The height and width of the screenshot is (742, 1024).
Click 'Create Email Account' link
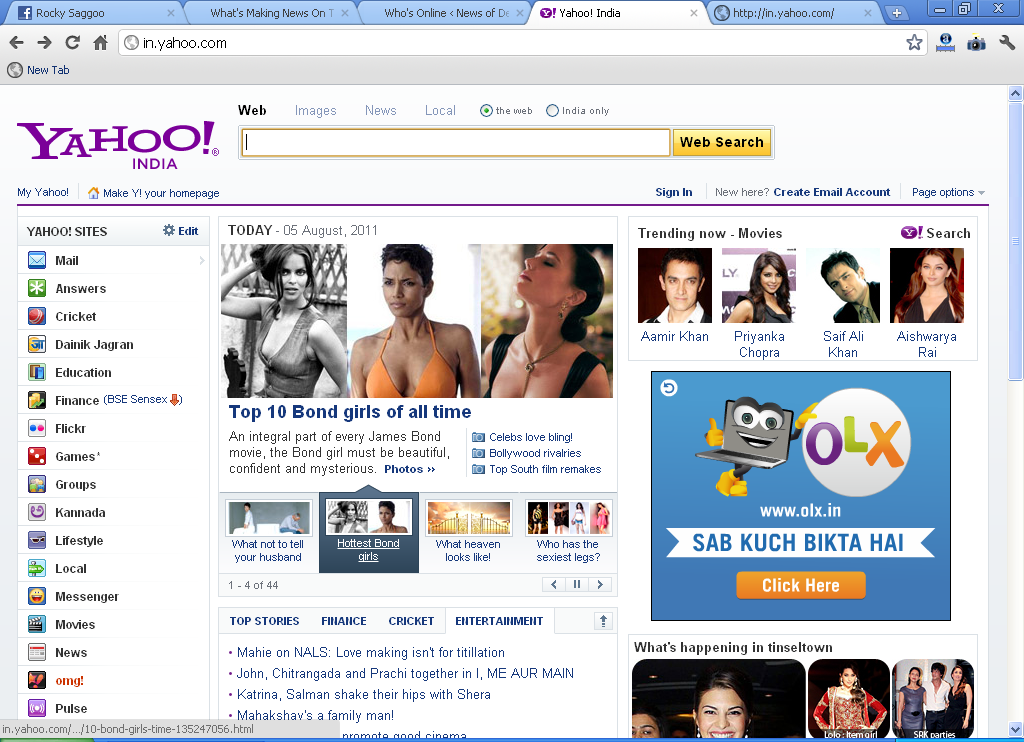point(834,192)
